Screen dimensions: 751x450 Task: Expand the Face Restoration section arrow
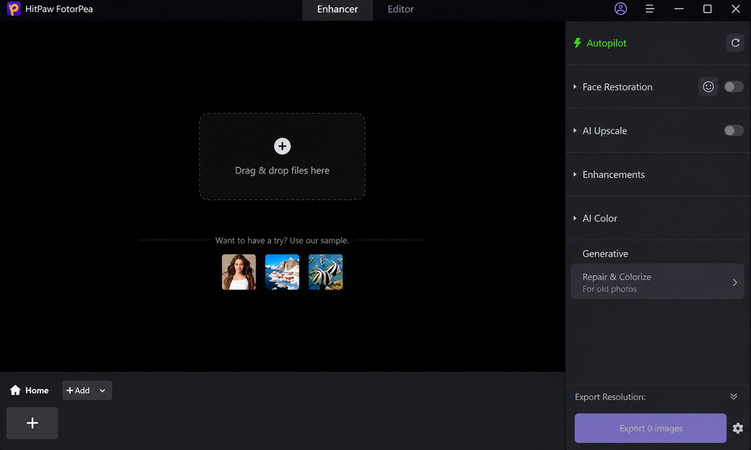pyautogui.click(x=575, y=87)
